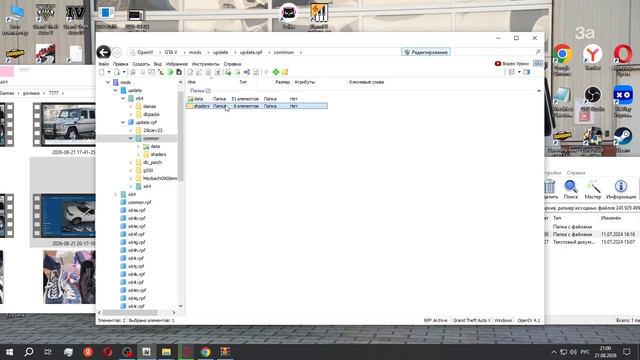The image size is (640, 360).
Task: Open the view mode dropdown arrow
Action: pos(519,72)
